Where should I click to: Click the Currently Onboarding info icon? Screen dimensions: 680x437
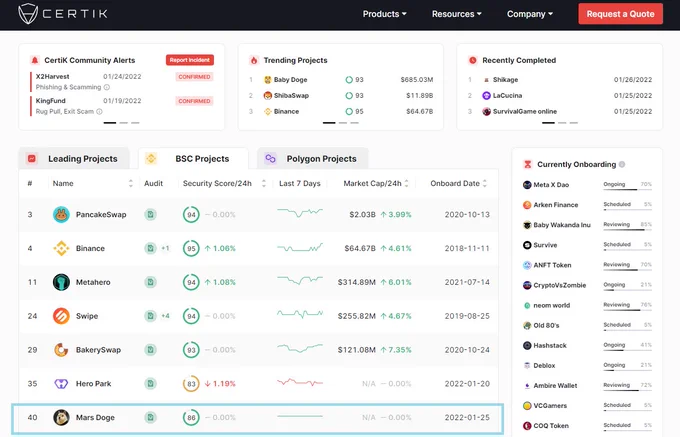pyautogui.click(x=622, y=164)
